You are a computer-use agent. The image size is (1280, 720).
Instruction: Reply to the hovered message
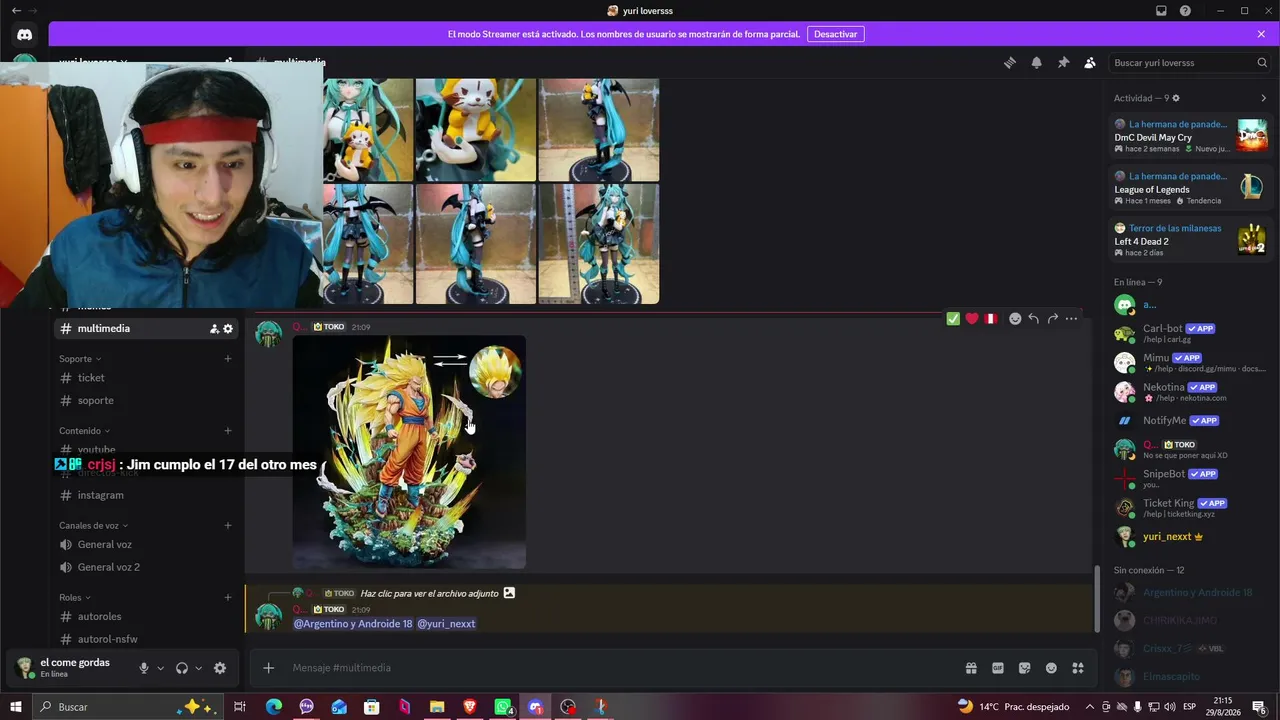1034,319
